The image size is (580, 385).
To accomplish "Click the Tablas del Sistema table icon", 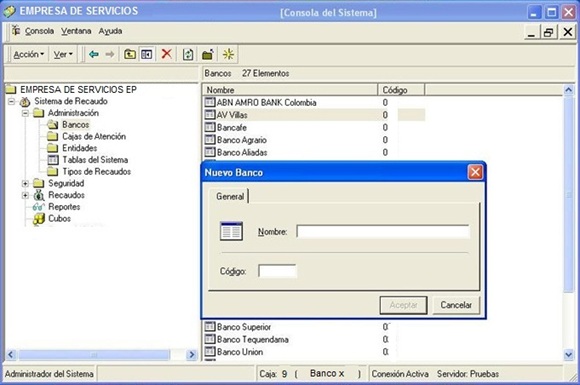I will point(53,160).
